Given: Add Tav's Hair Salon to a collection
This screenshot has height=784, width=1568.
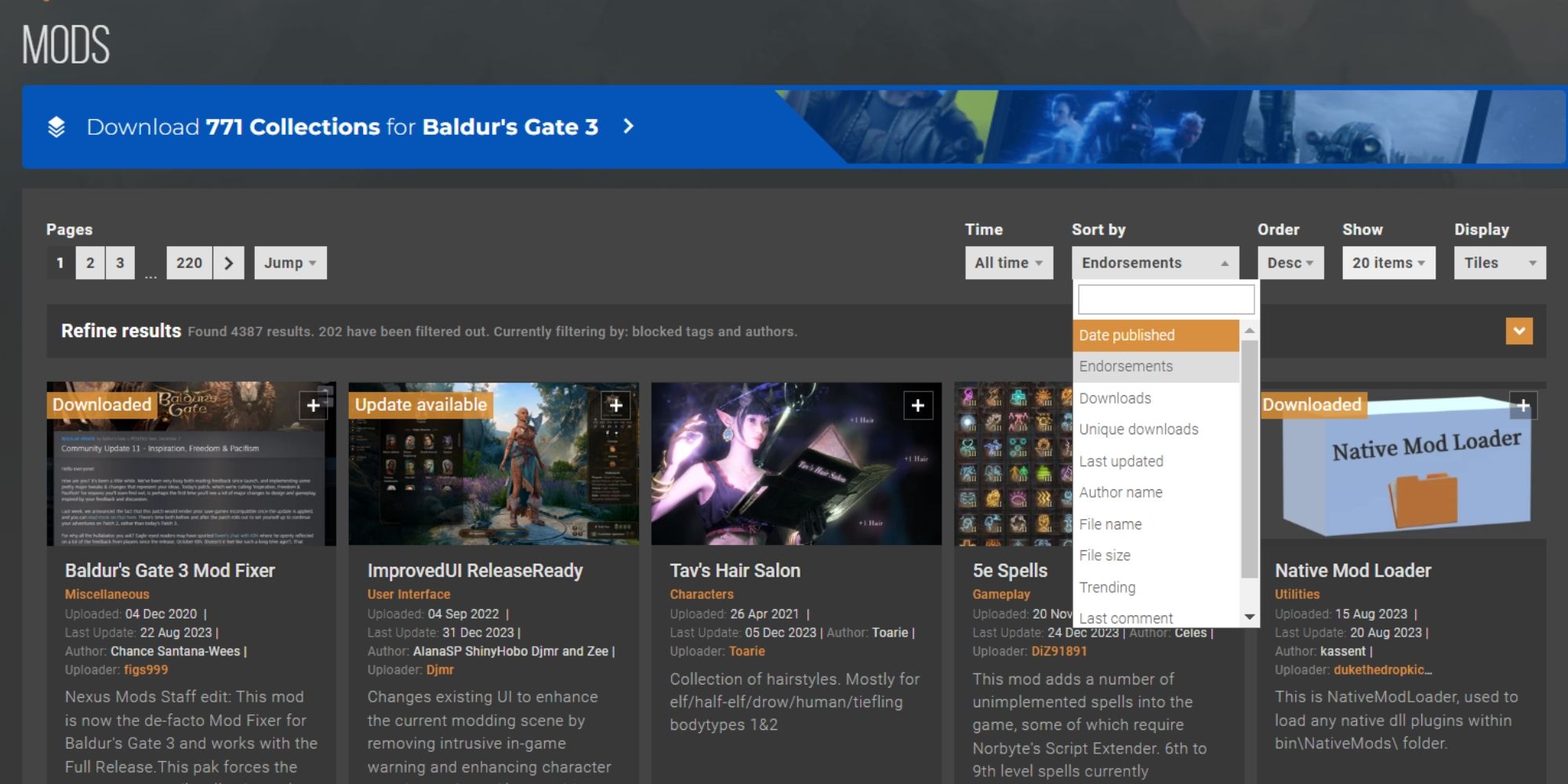Looking at the screenshot, I should (x=919, y=405).
